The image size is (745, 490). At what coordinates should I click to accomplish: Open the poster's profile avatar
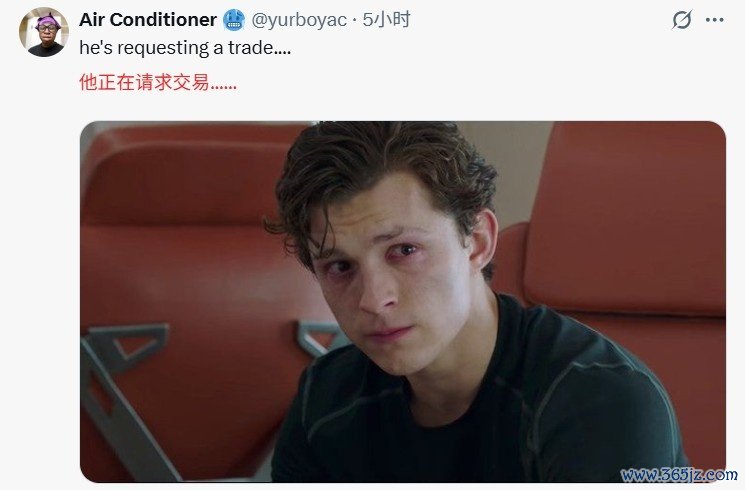pos(44,32)
